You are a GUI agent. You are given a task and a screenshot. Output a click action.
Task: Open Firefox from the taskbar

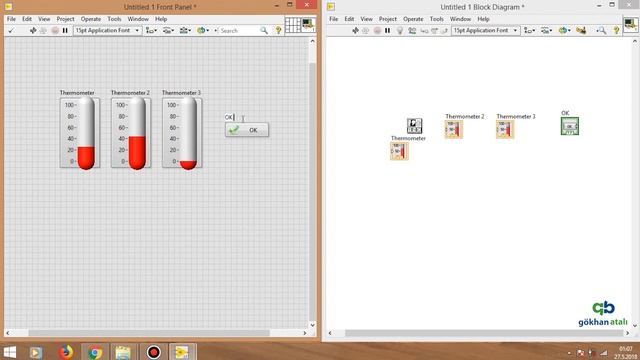pos(65,352)
